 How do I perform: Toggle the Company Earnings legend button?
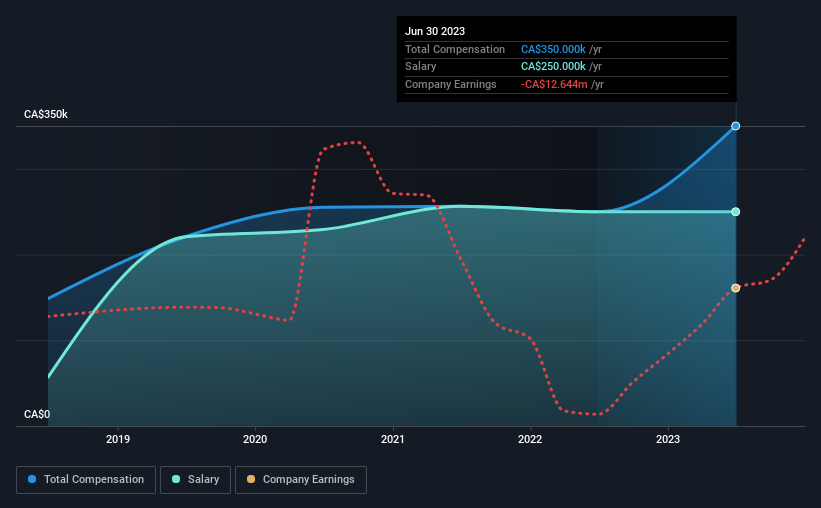(x=301, y=480)
